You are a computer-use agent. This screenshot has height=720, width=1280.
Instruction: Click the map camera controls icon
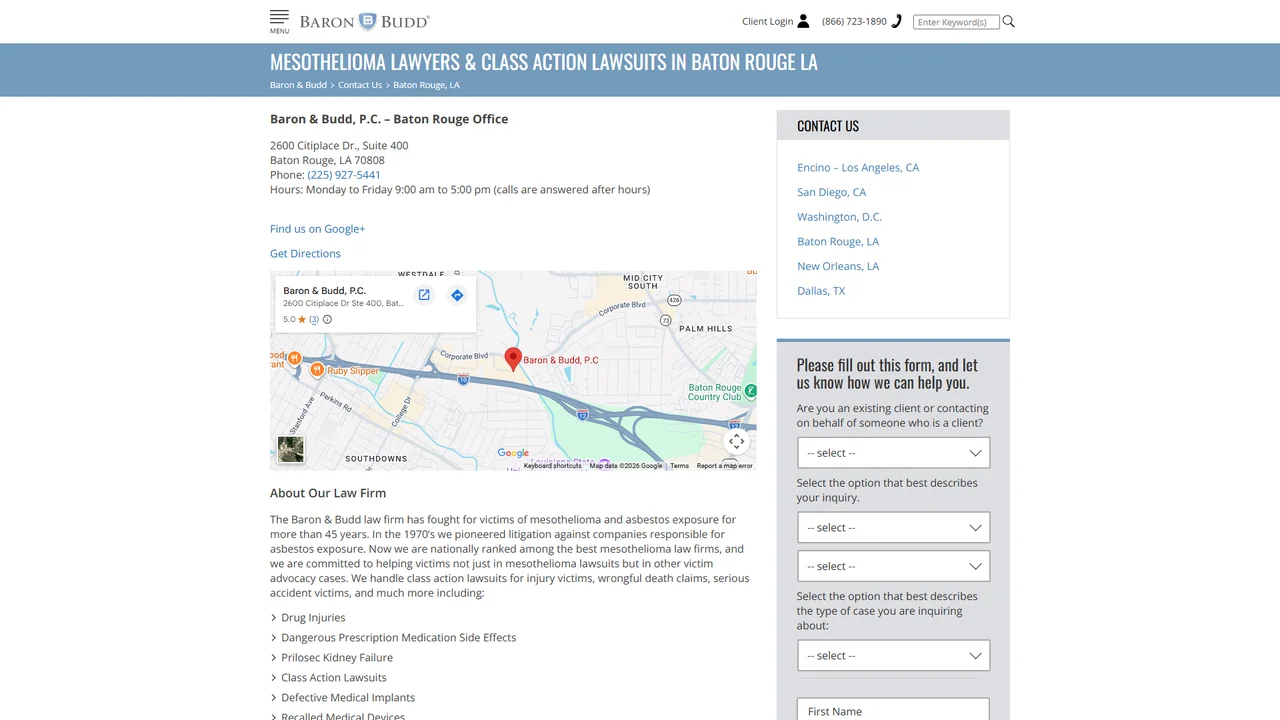[737, 441]
